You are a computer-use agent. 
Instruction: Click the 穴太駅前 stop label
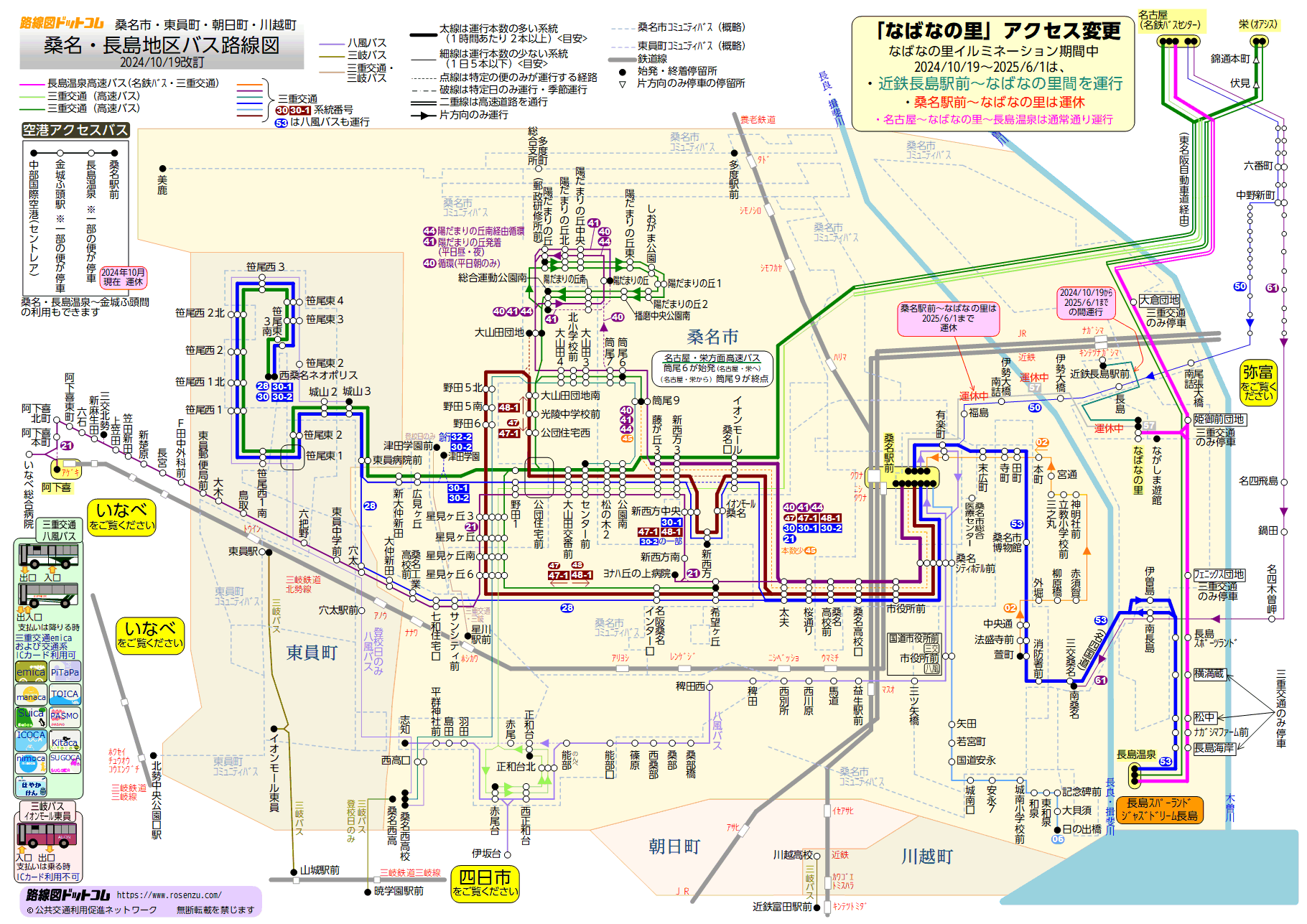coord(338,610)
